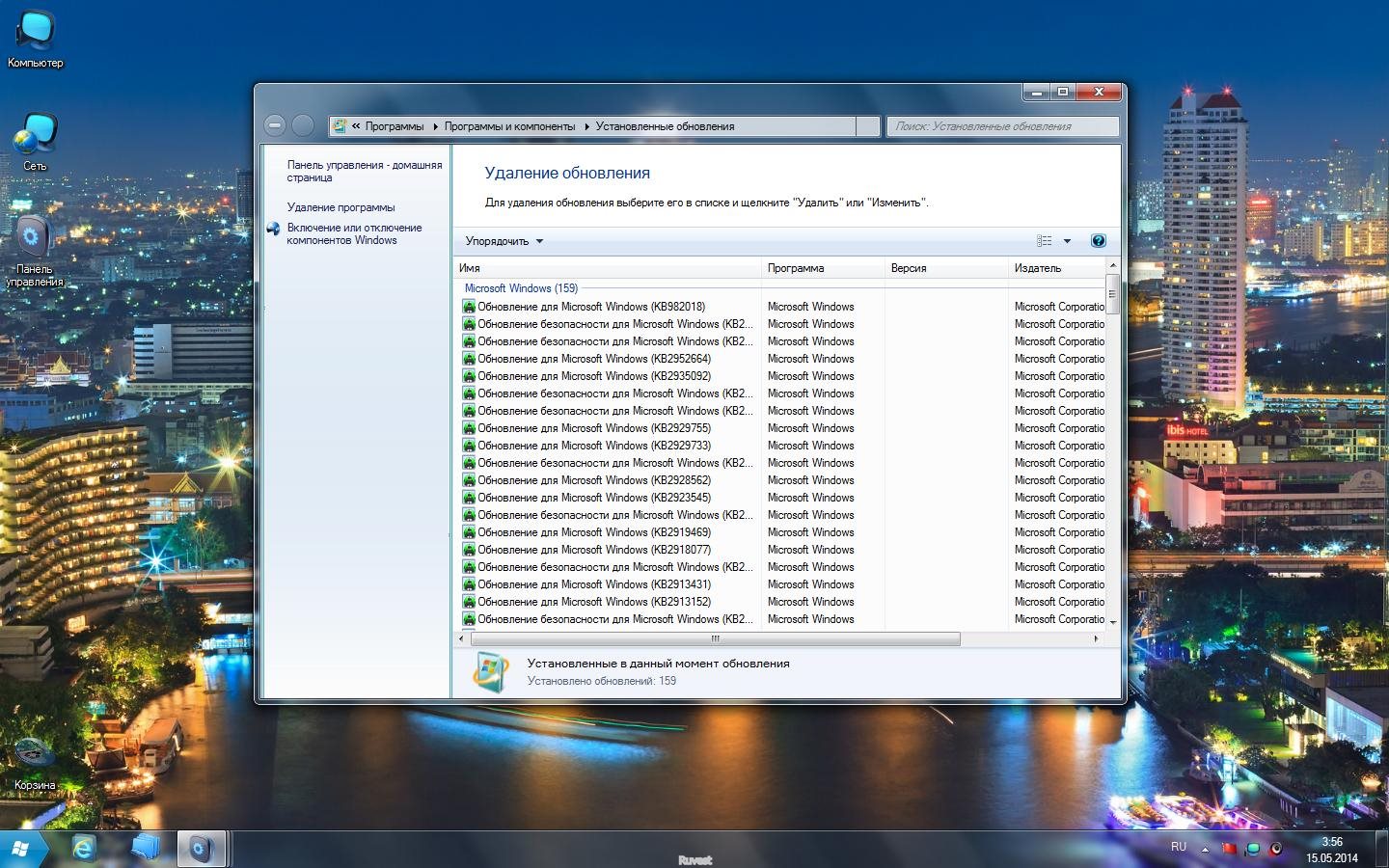1389x868 pixels.
Task: Click icon of update KB982018 row
Action: [470, 307]
